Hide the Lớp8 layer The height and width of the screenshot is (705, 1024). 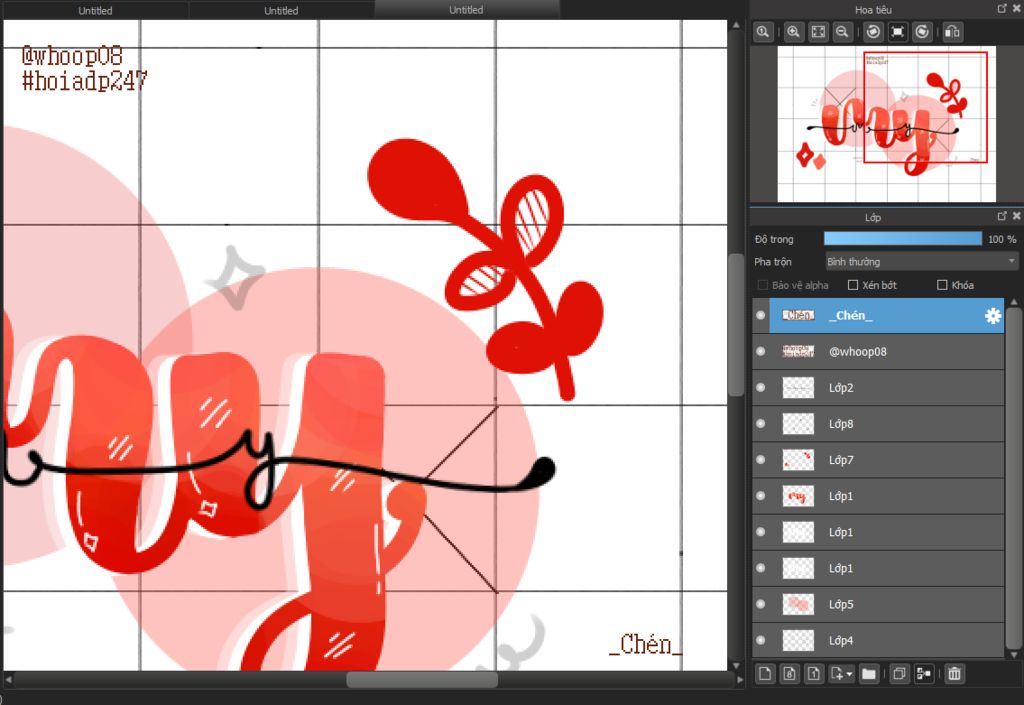[761, 424]
